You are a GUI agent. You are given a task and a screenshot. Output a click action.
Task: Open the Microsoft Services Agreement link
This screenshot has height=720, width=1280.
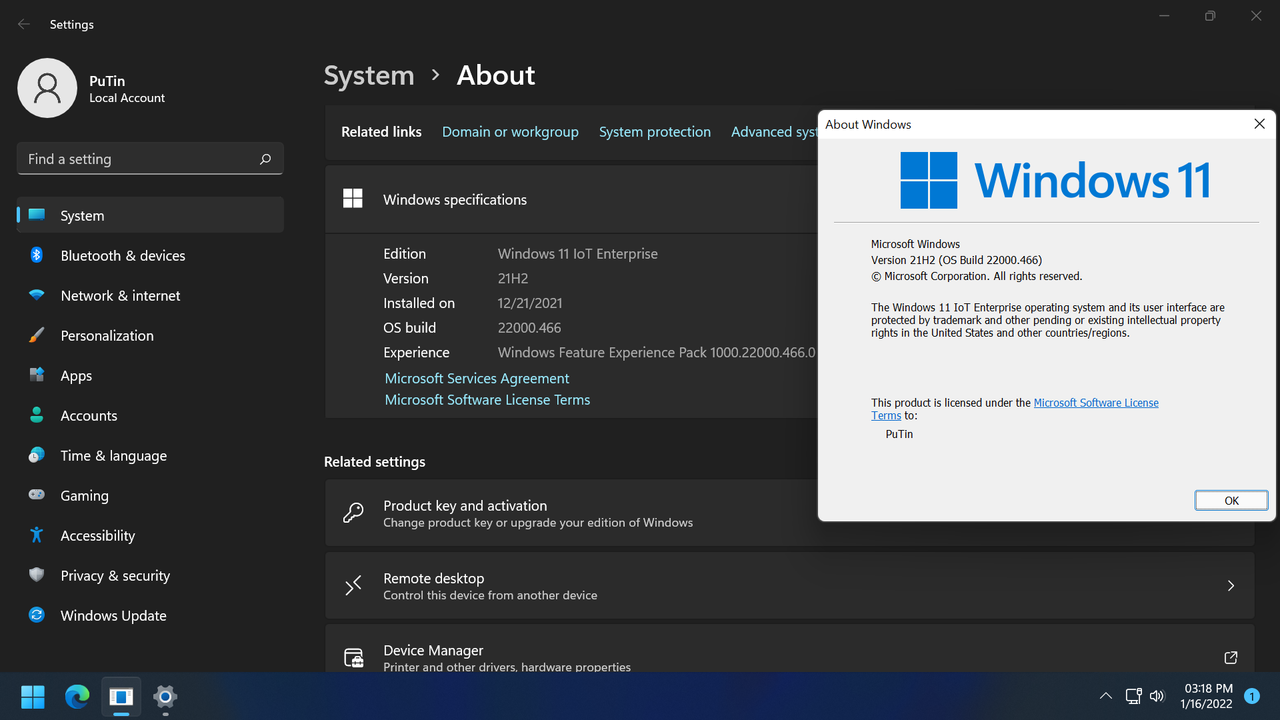coord(477,379)
